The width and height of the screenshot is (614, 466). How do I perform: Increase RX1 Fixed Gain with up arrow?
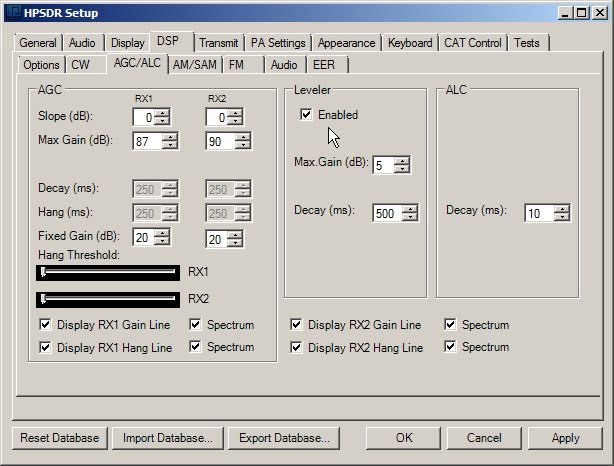pyautogui.click(x=162, y=233)
